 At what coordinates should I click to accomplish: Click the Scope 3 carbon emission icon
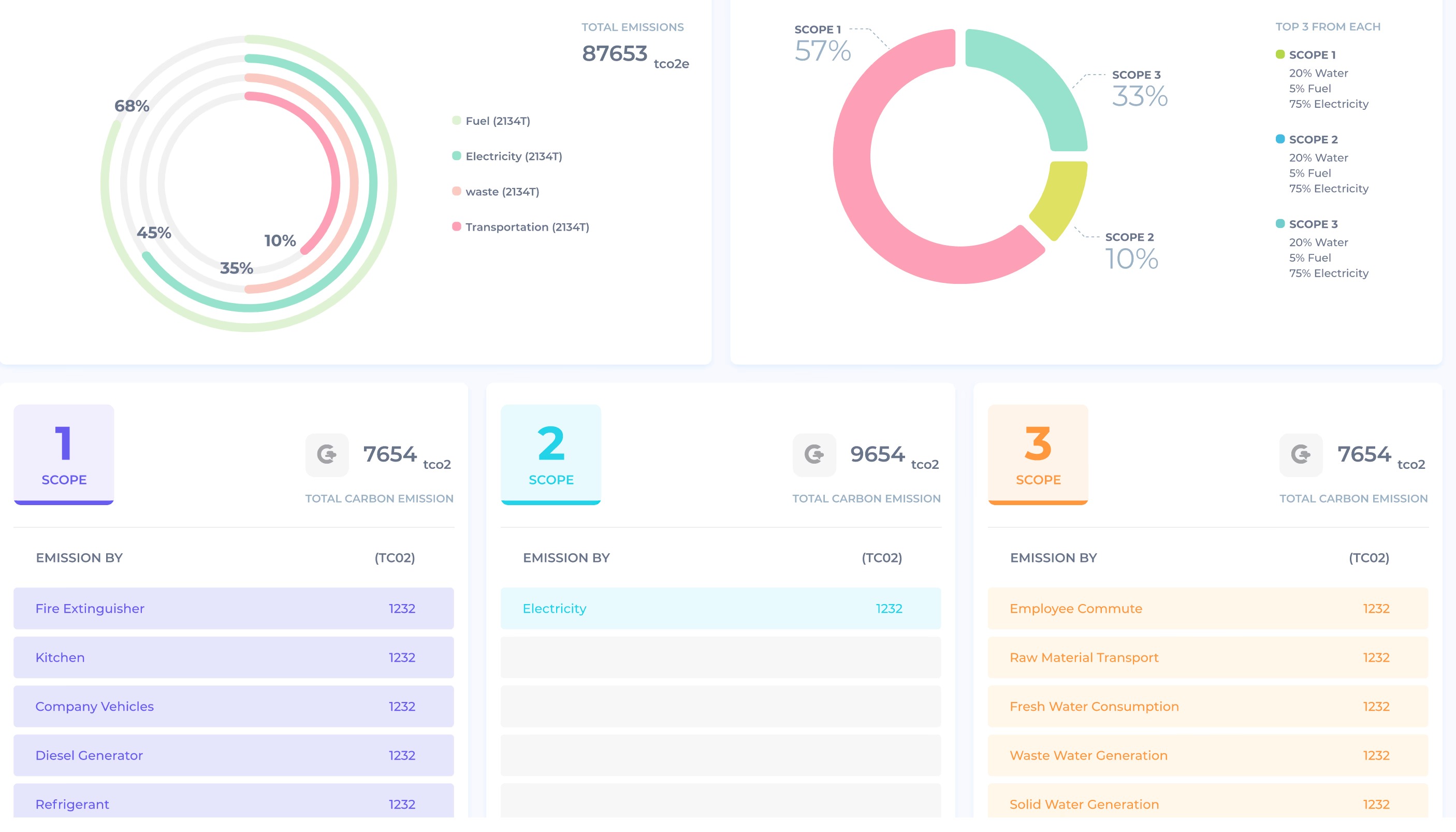[x=1300, y=455]
